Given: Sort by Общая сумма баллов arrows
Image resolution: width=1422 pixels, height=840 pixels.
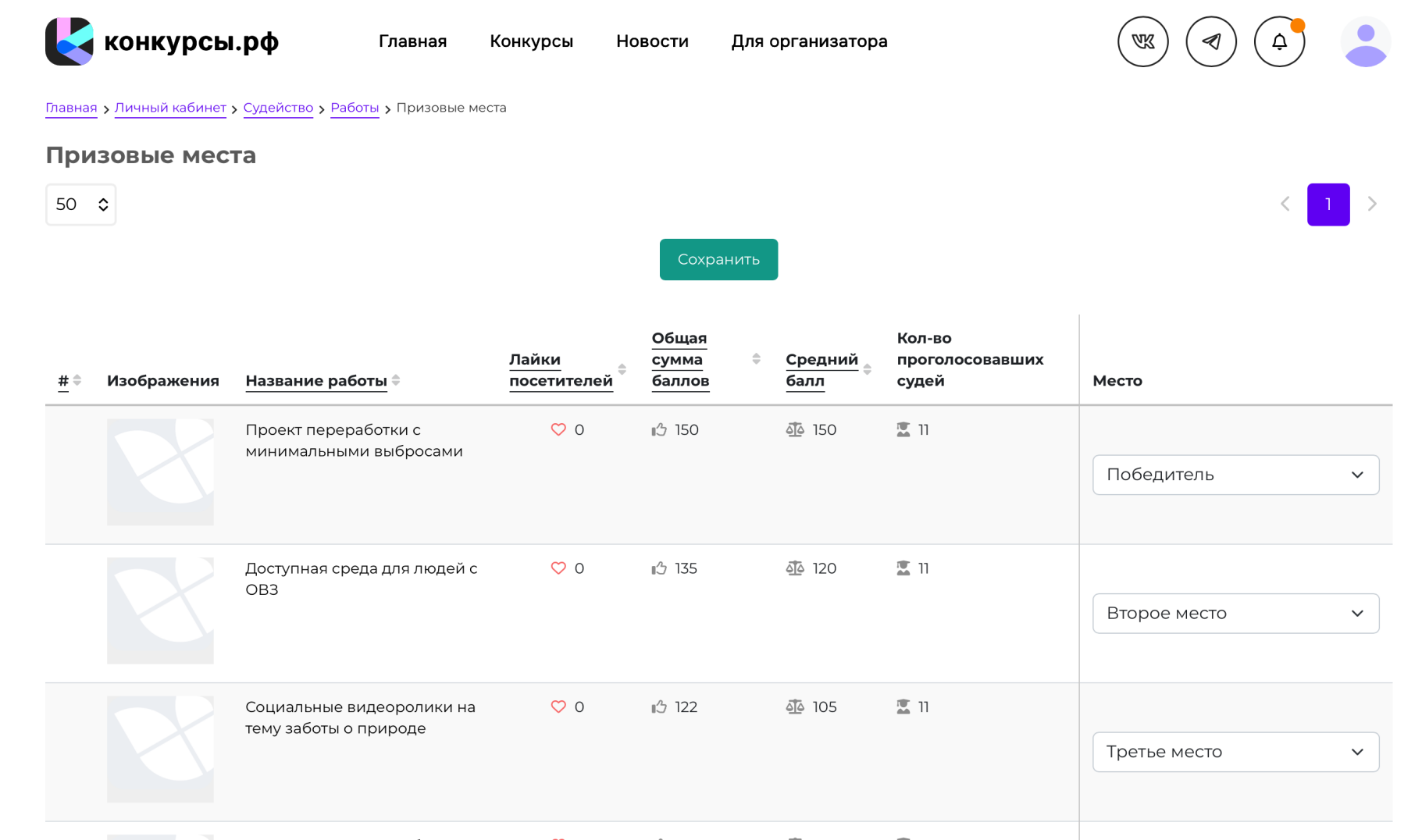Looking at the screenshot, I should [x=756, y=359].
